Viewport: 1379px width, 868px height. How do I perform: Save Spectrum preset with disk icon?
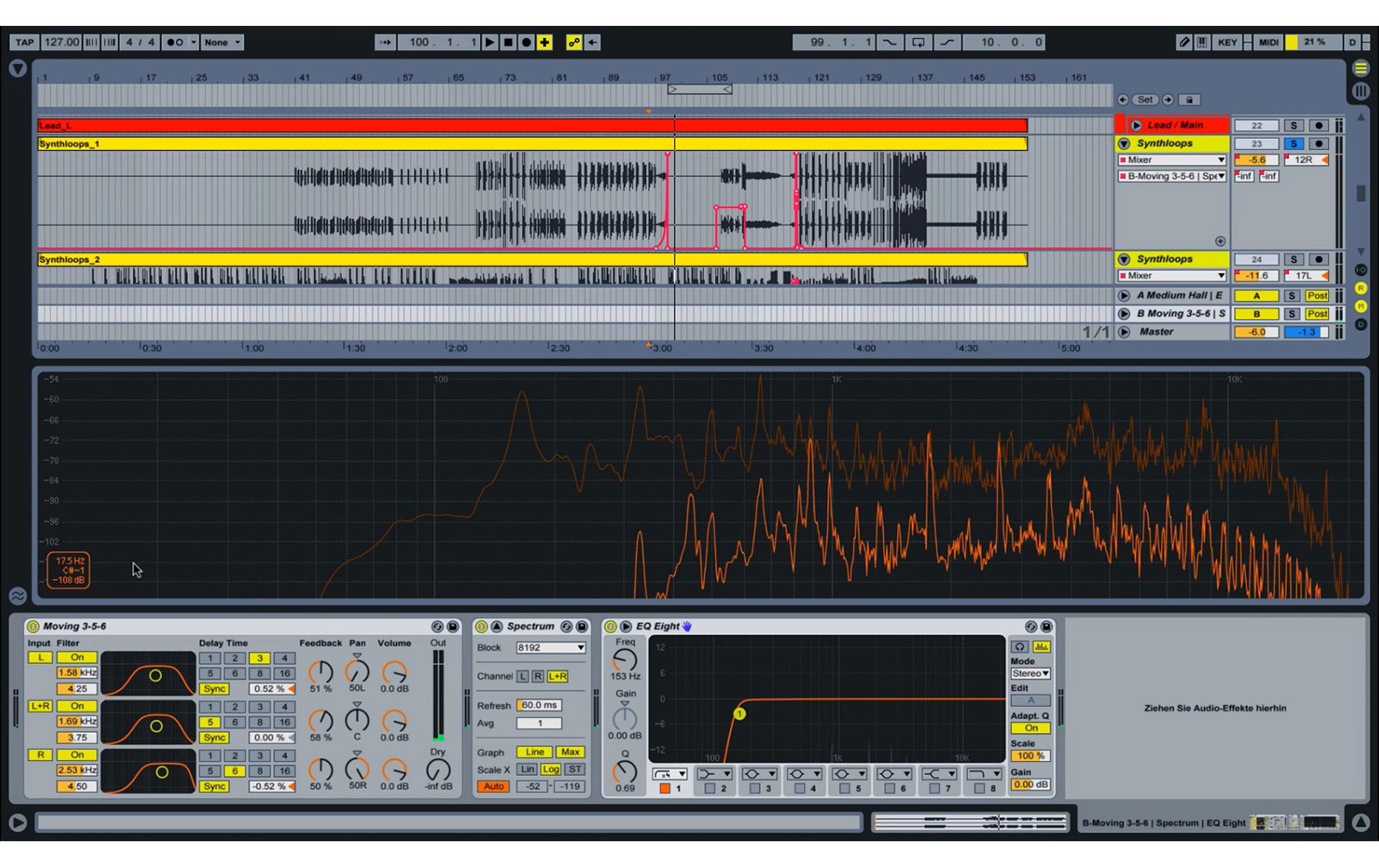point(582,627)
